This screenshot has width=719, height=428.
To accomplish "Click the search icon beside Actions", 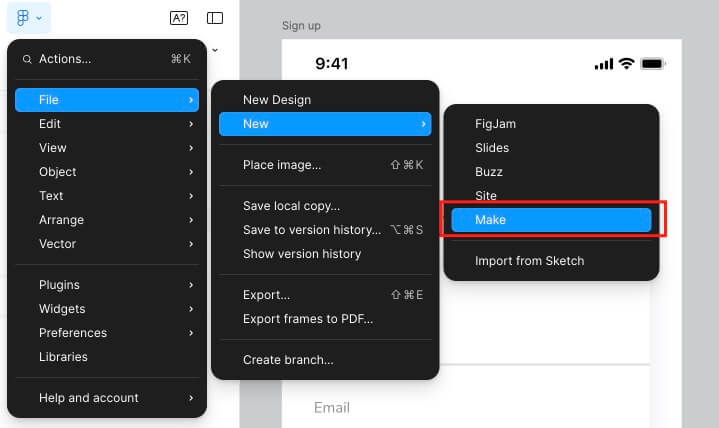I will pos(26,59).
